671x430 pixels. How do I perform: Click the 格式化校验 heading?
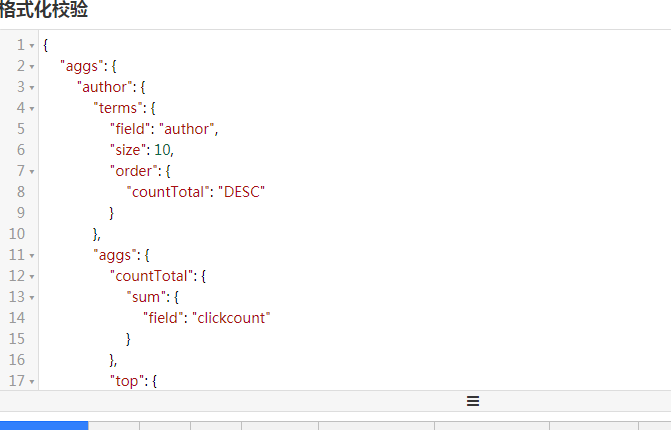click(x=44, y=9)
